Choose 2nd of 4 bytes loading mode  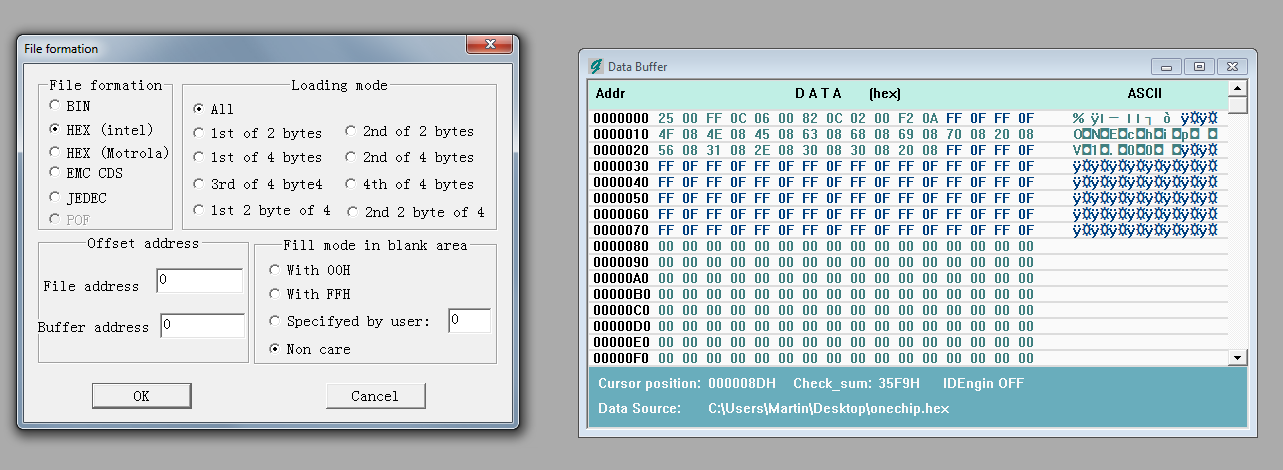click(351, 157)
